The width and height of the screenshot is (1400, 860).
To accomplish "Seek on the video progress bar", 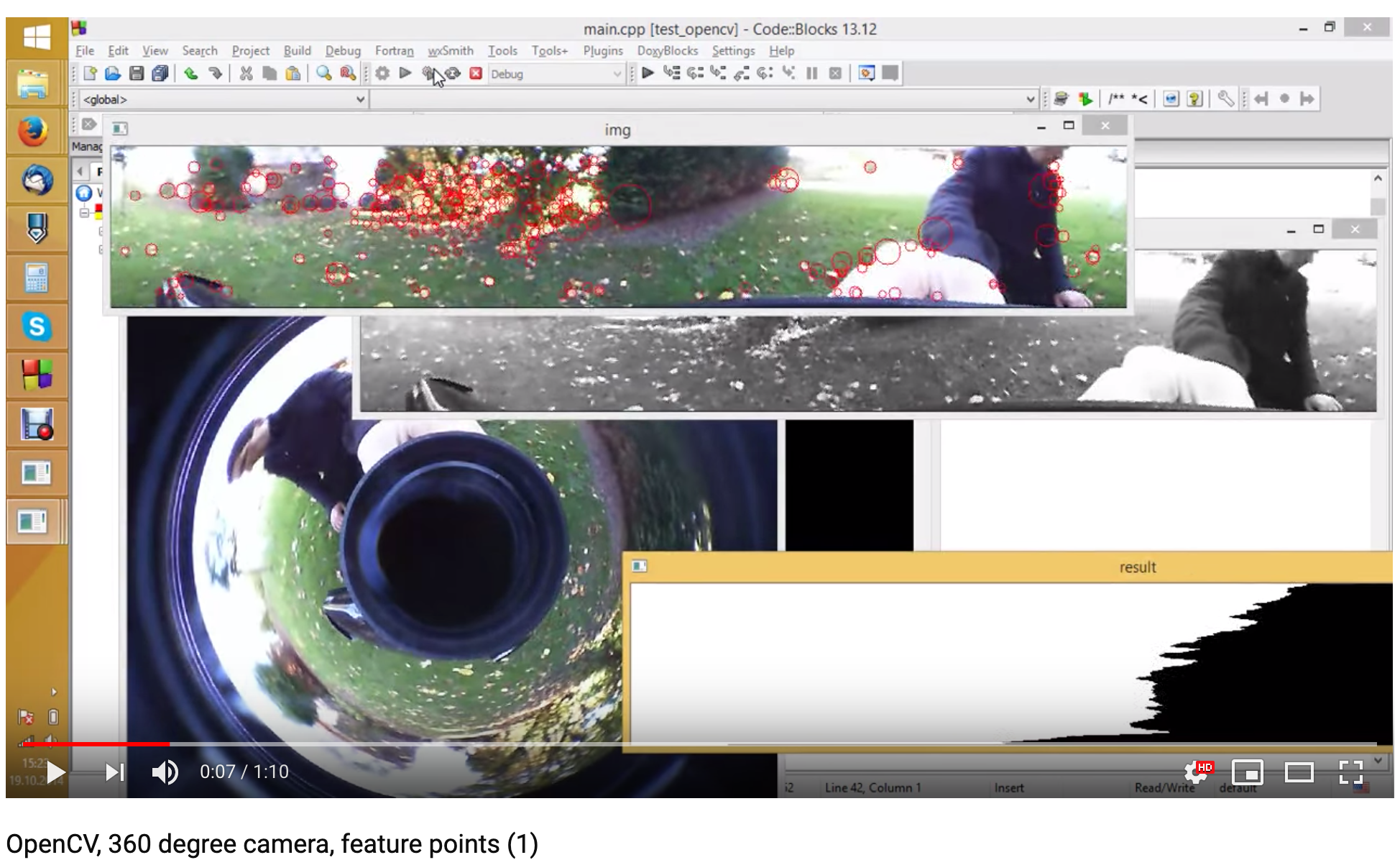I will point(700,744).
